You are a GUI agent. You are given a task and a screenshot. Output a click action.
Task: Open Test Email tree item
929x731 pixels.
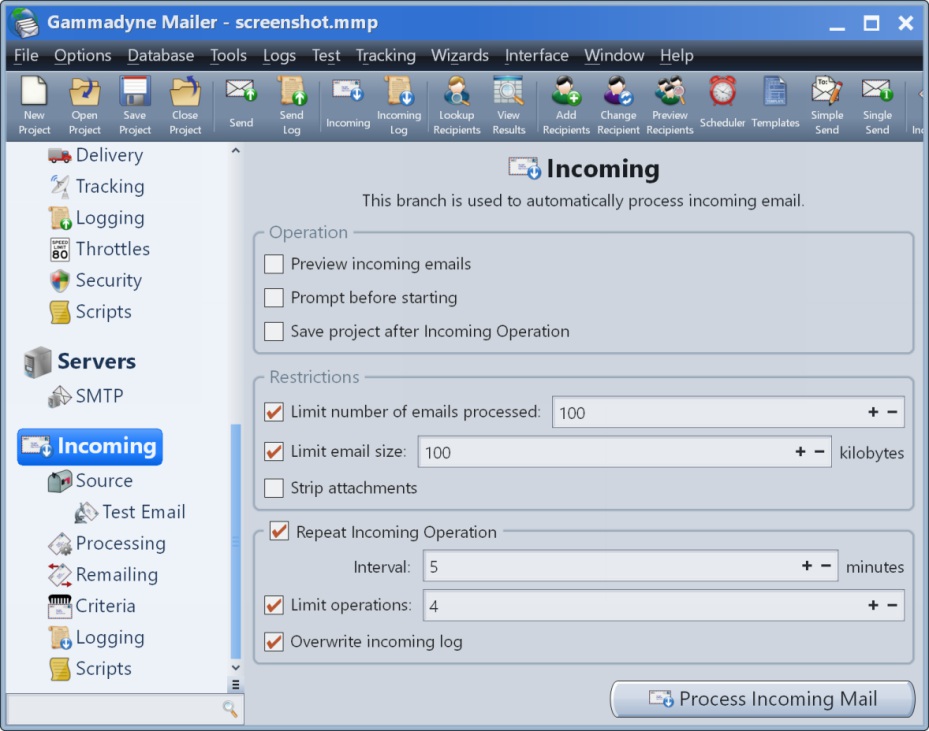pos(130,512)
